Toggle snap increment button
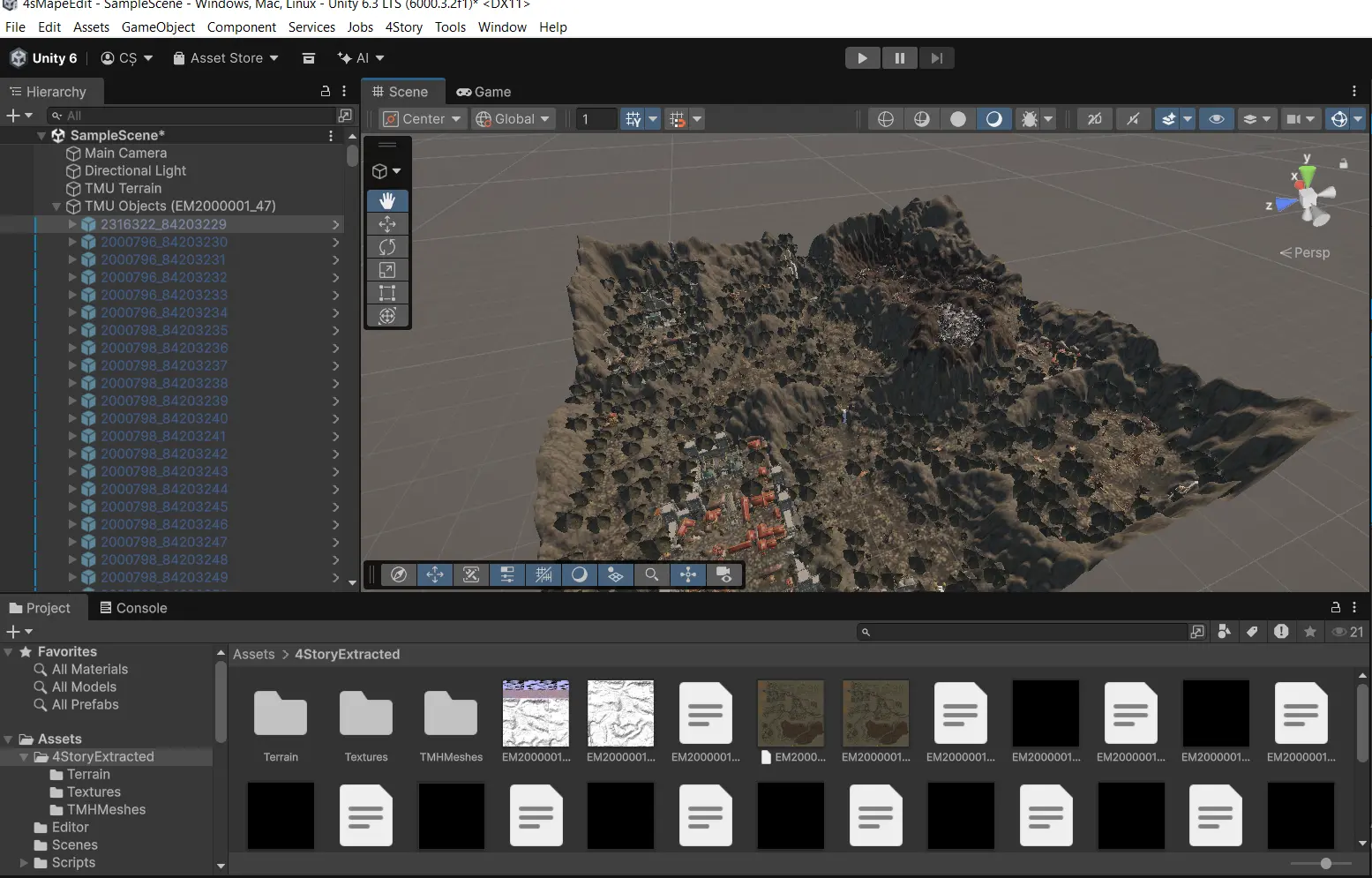Image resolution: width=1372 pixels, height=878 pixels. 677,119
